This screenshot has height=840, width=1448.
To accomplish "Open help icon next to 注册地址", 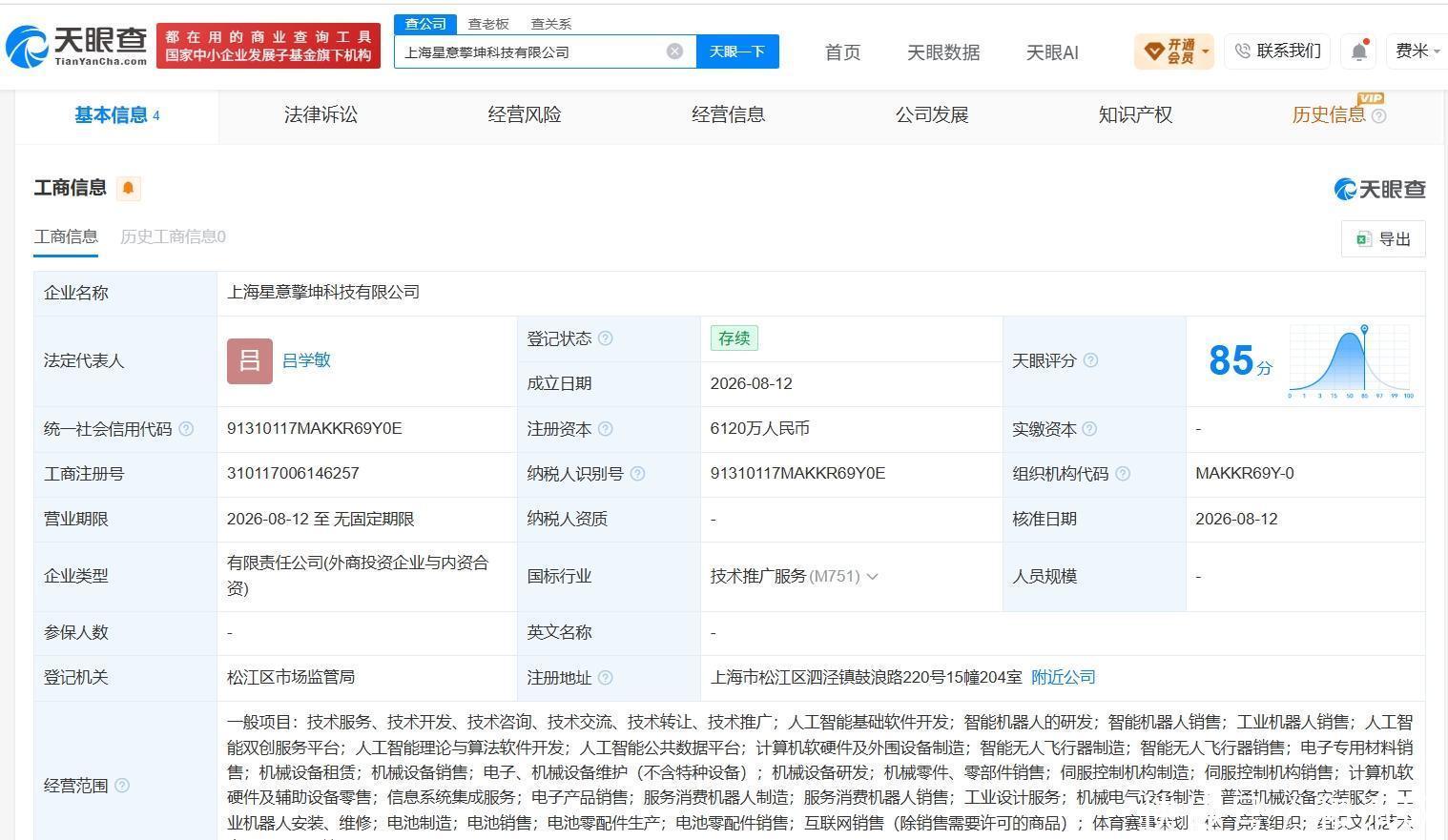I will coord(605,678).
